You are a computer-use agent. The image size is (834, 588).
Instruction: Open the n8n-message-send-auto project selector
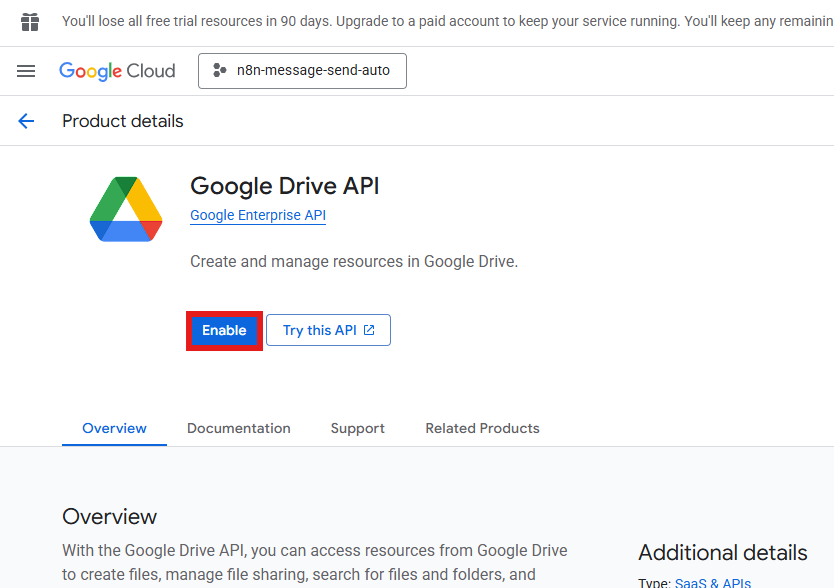click(x=302, y=71)
